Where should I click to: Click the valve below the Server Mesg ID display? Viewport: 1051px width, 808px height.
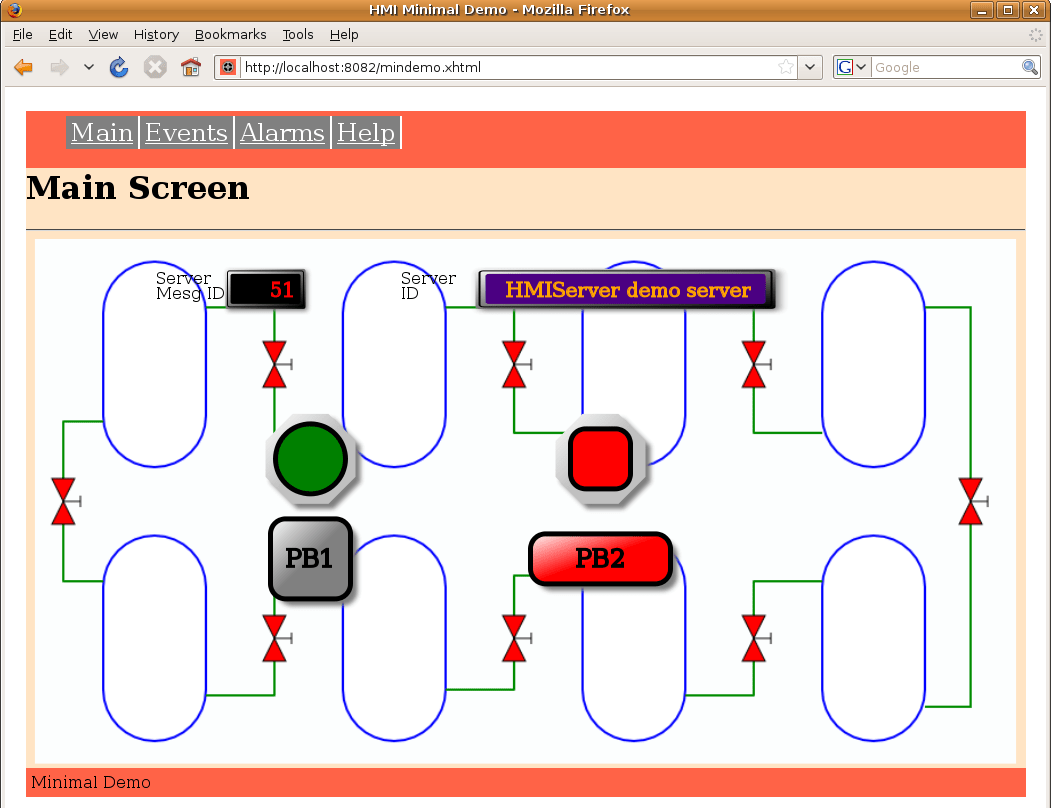275,363
